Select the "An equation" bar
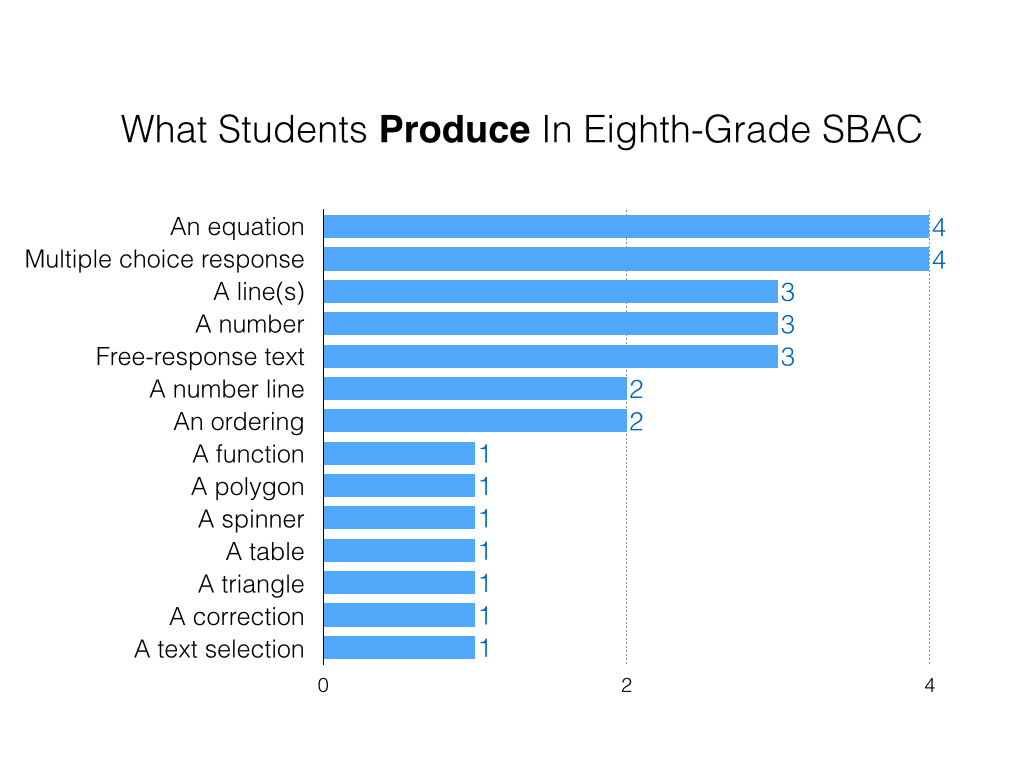This screenshot has height=768, width=1024. click(x=626, y=227)
